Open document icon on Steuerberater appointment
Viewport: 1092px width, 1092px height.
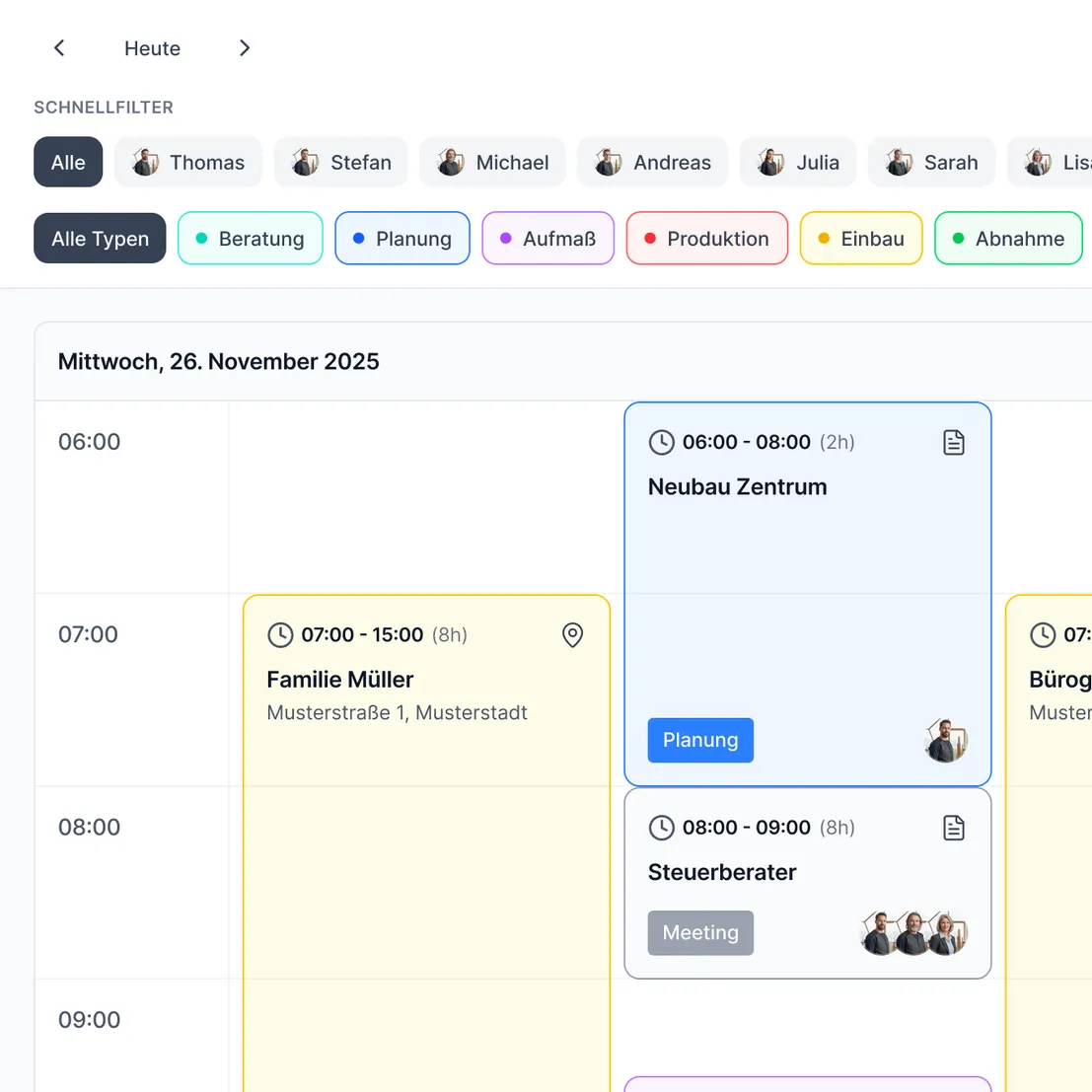(953, 828)
